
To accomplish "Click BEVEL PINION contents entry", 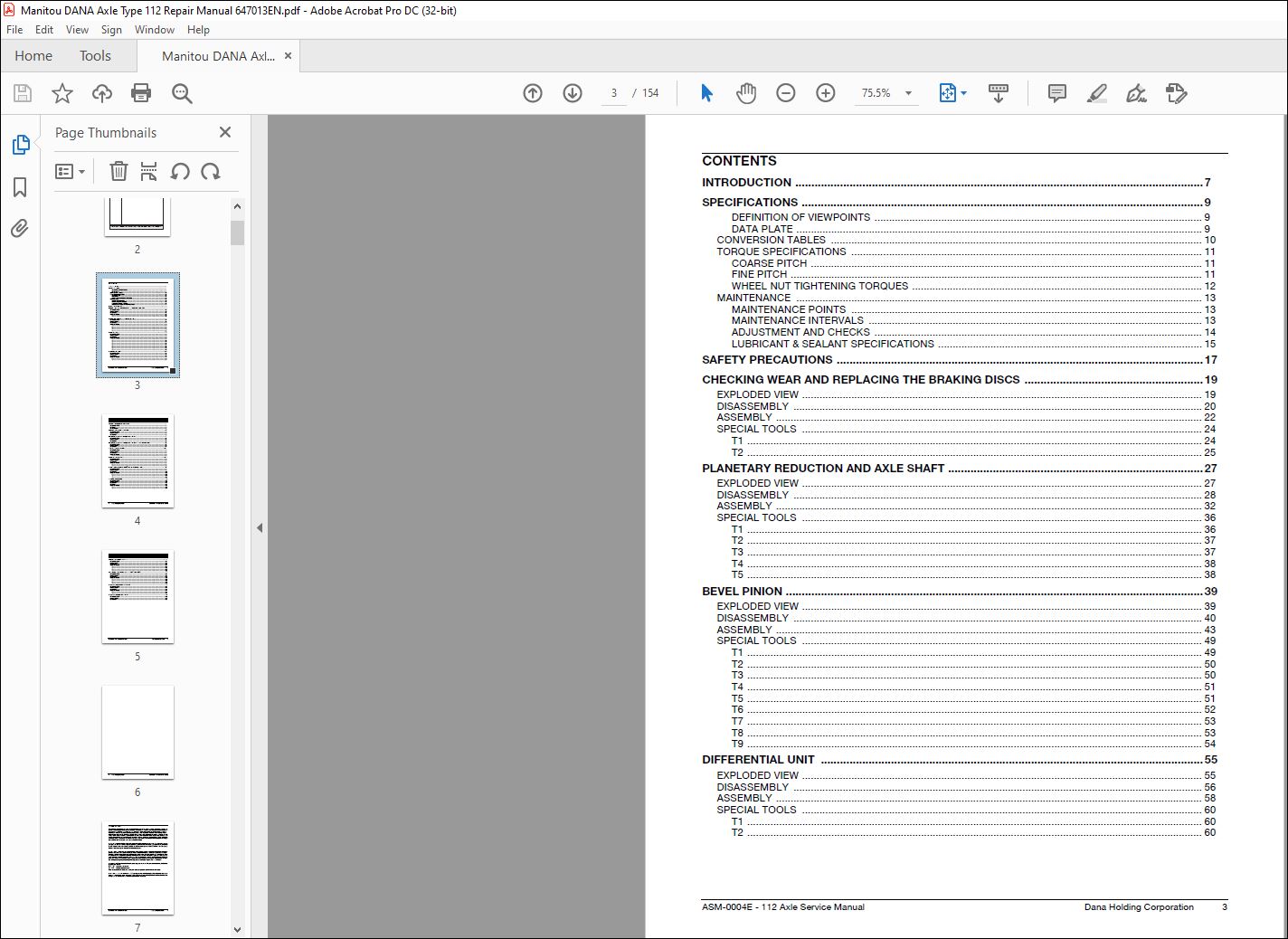I will [x=959, y=592].
